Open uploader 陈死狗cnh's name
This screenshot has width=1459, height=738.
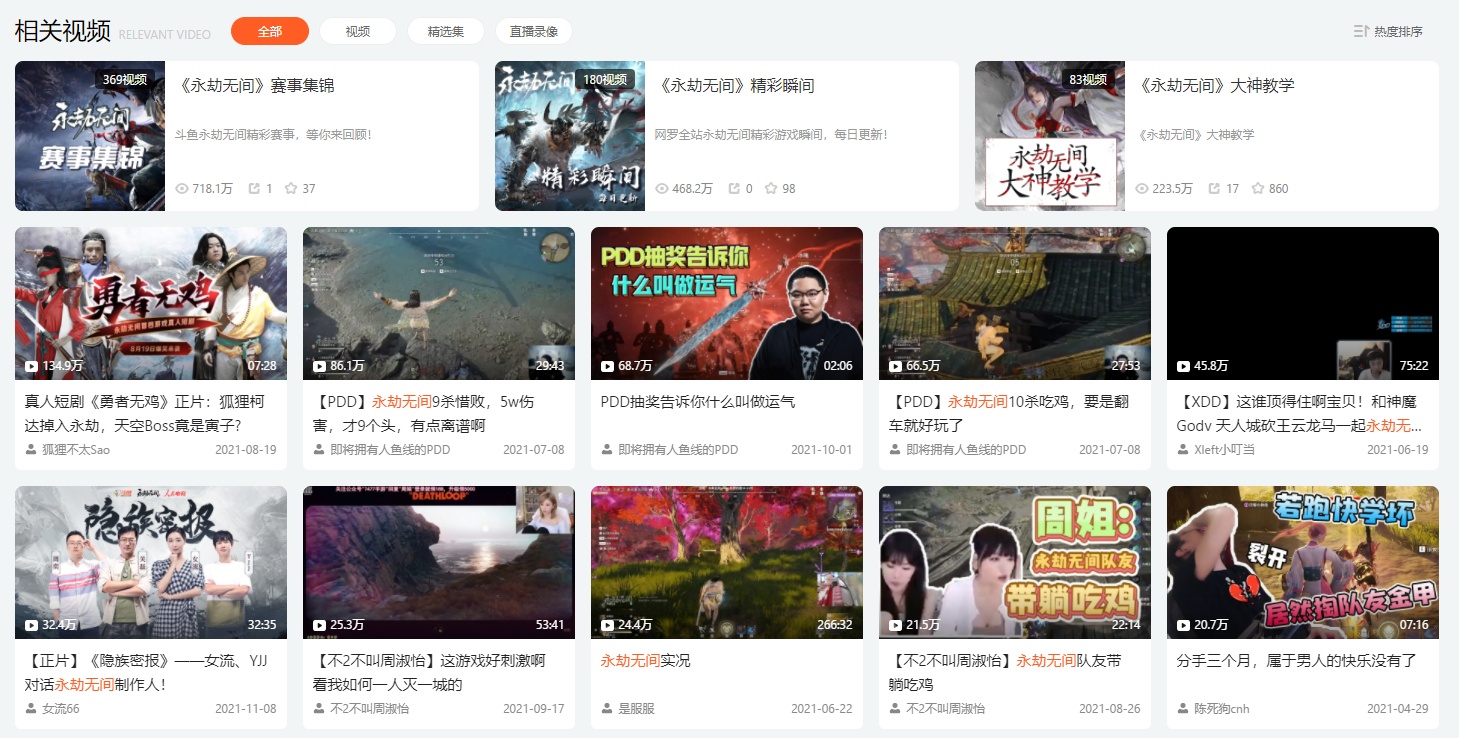[1222, 709]
